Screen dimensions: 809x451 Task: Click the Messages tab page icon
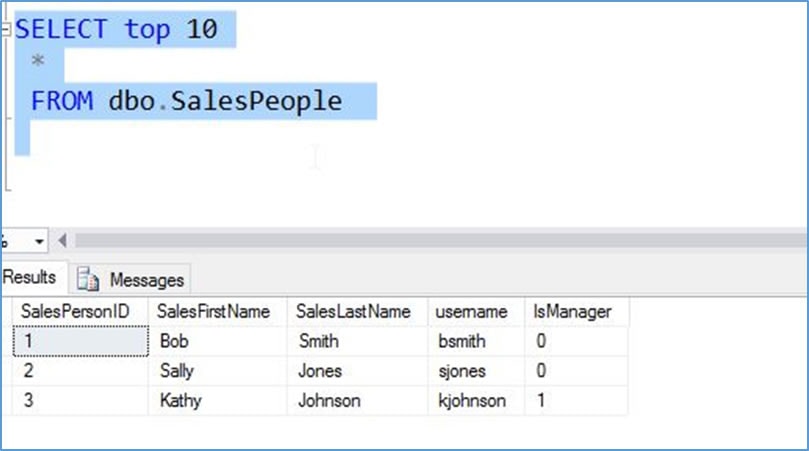(x=88, y=280)
